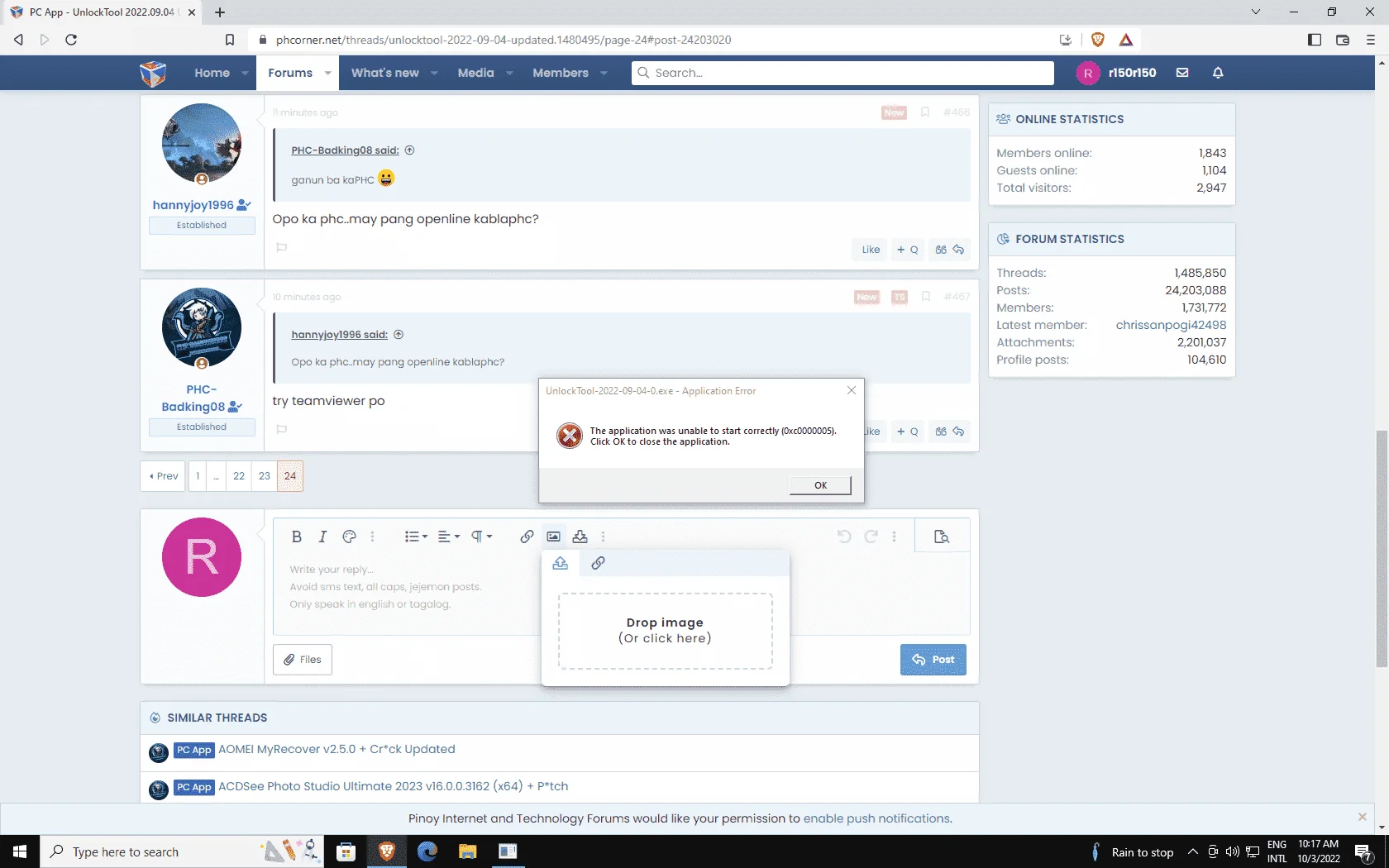The width and height of the screenshot is (1389, 868).
Task: Open latest member chrissanpogi42498
Action: 1171,325
